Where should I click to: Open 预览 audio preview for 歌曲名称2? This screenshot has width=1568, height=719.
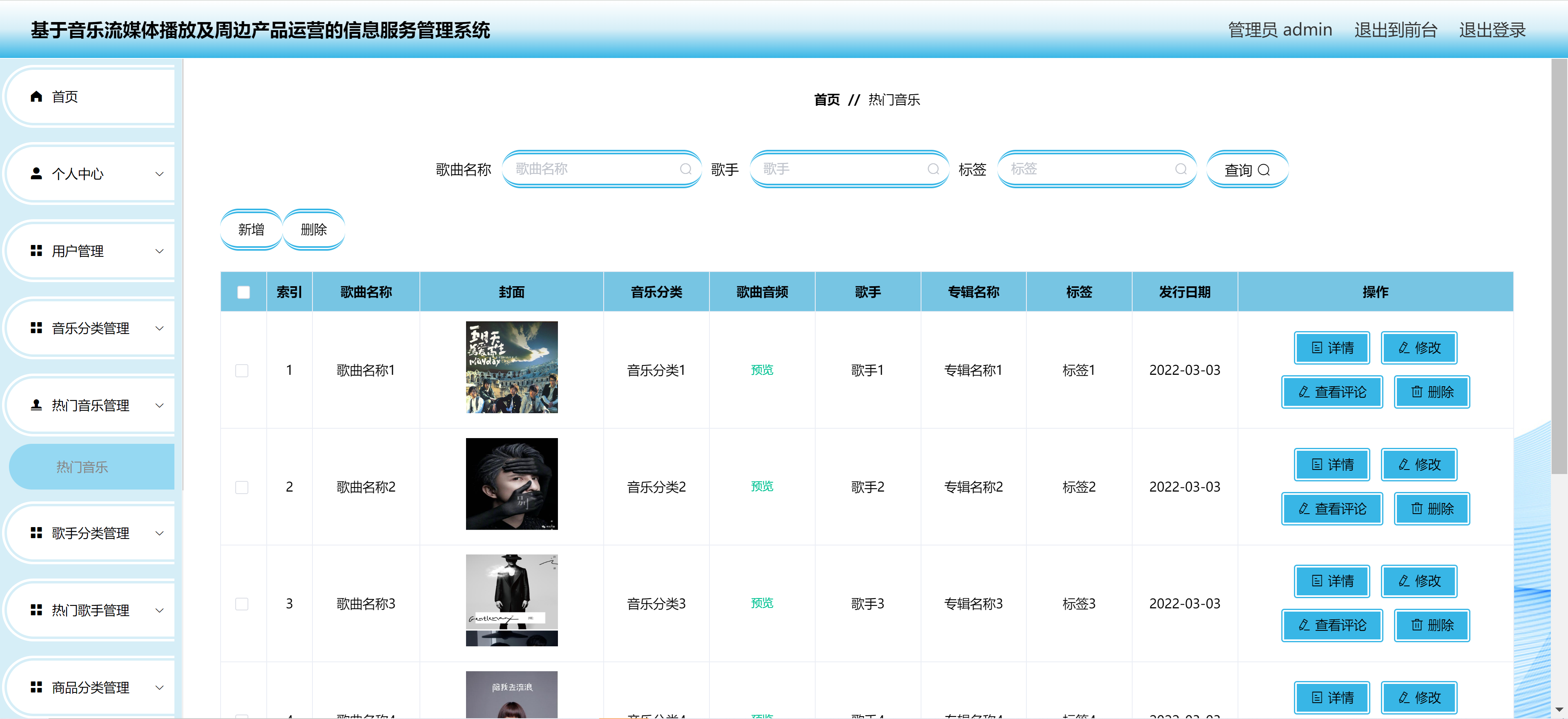(x=761, y=486)
